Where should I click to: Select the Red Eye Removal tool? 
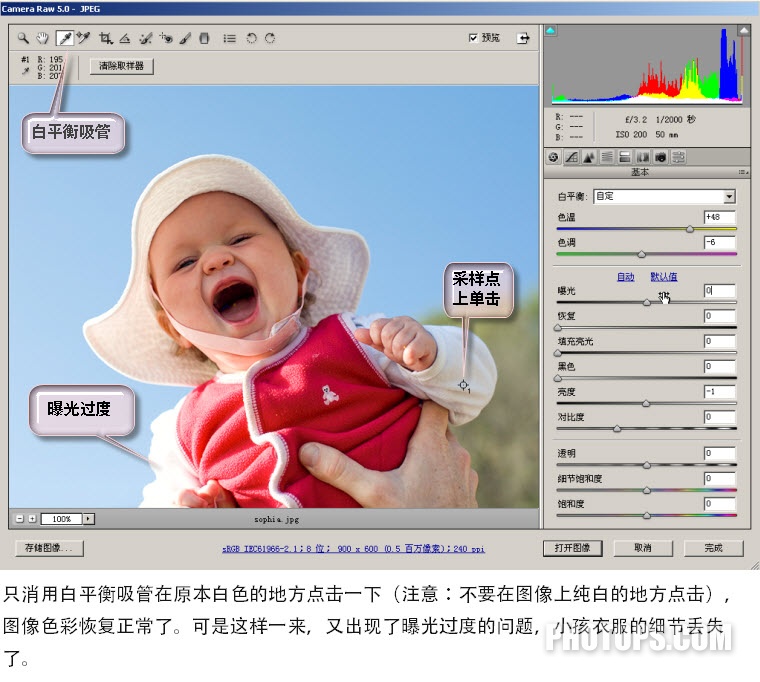[166, 38]
